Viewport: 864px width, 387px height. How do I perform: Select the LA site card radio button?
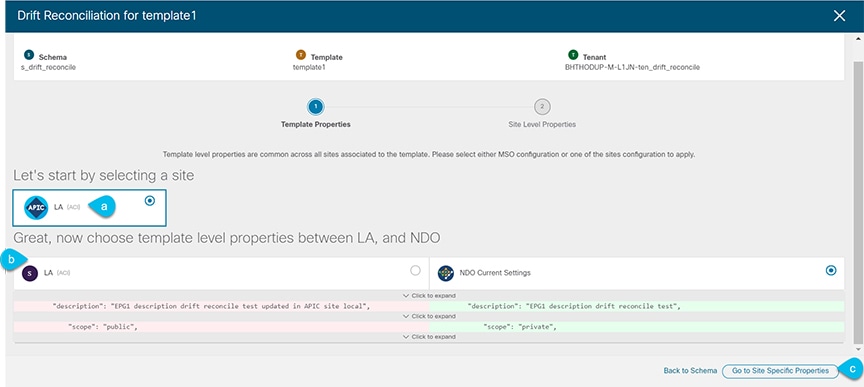click(149, 201)
